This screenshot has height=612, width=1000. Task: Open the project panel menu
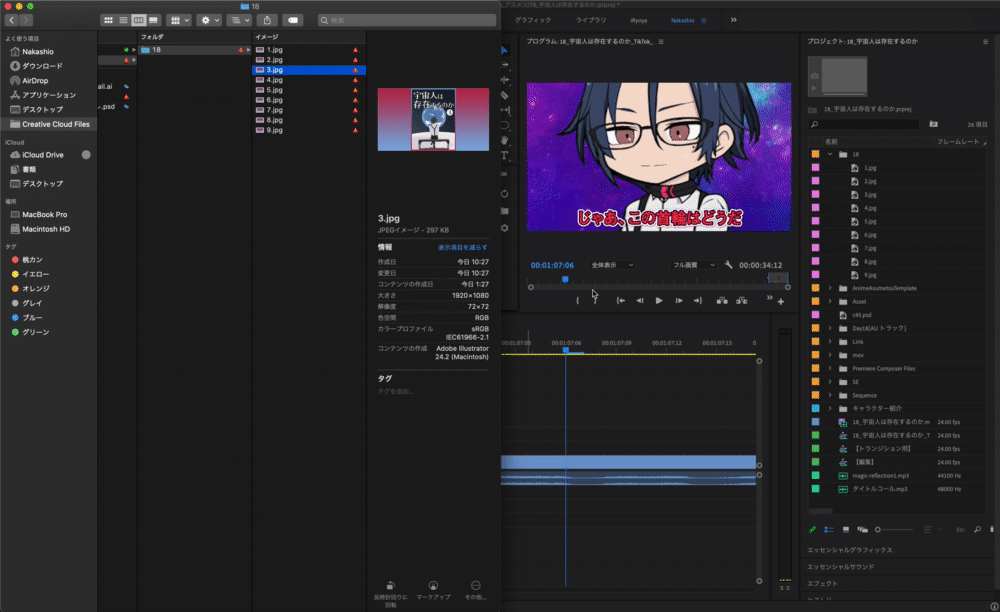pyautogui.click(x=985, y=41)
